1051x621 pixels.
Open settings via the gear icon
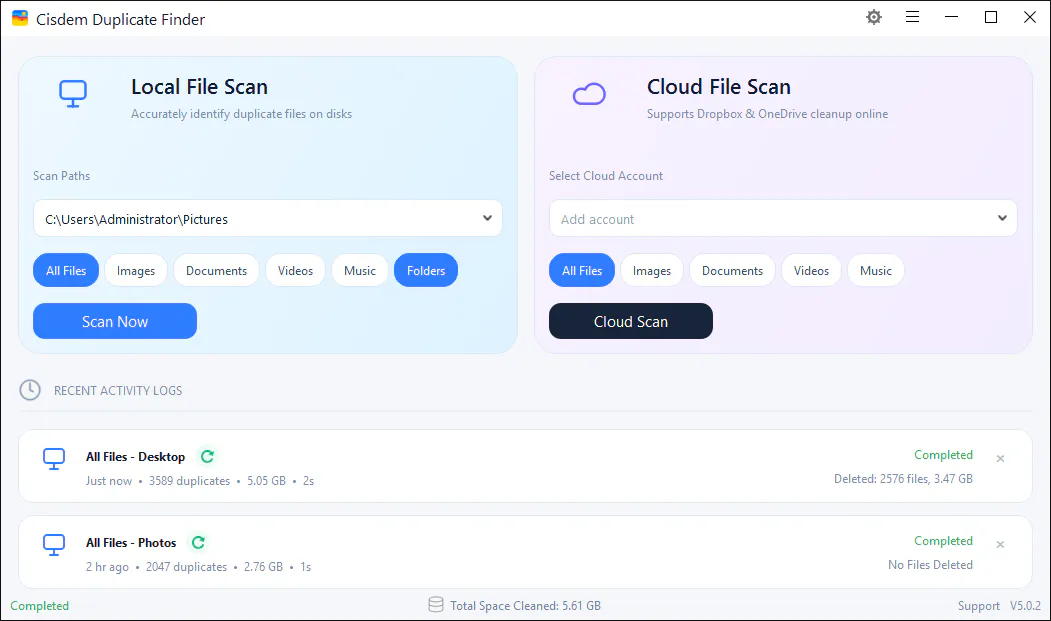(x=873, y=17)
